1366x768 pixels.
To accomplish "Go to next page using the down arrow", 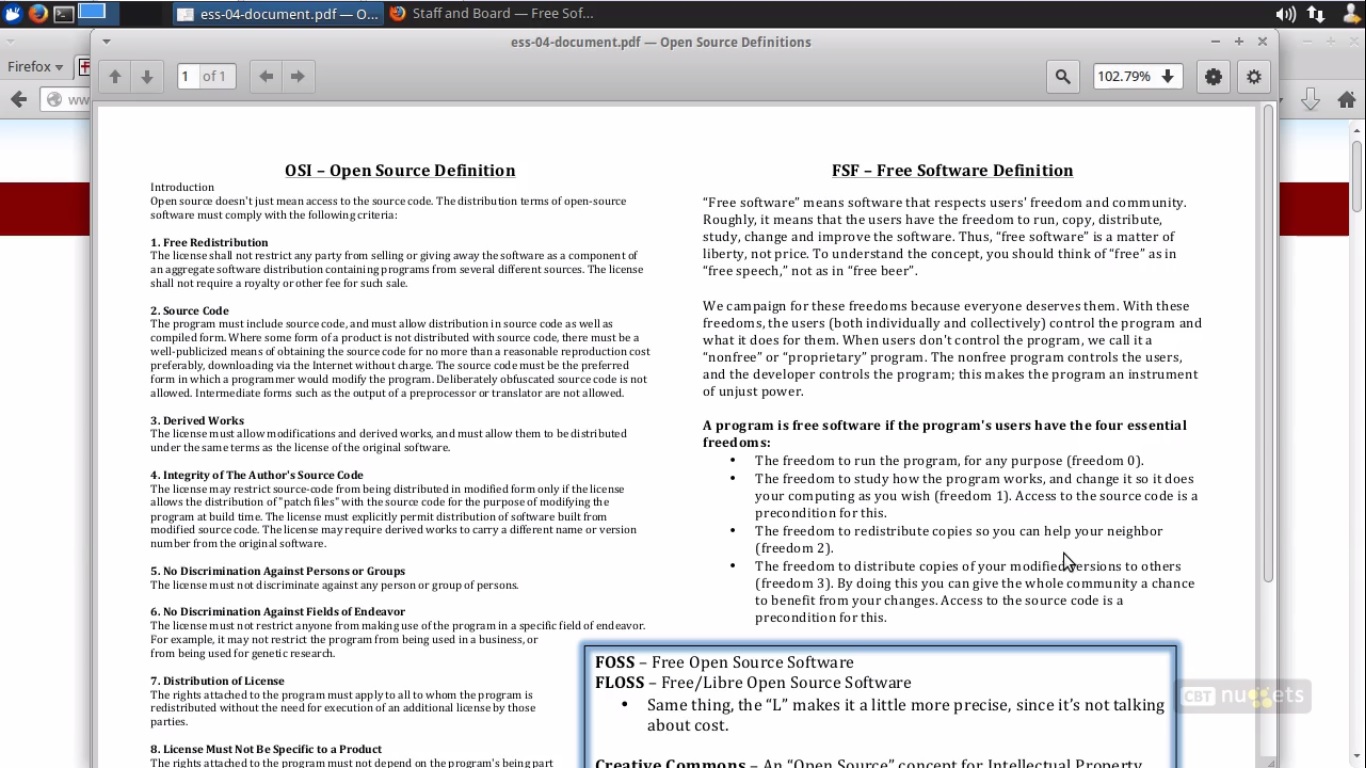I will [147, 77].
